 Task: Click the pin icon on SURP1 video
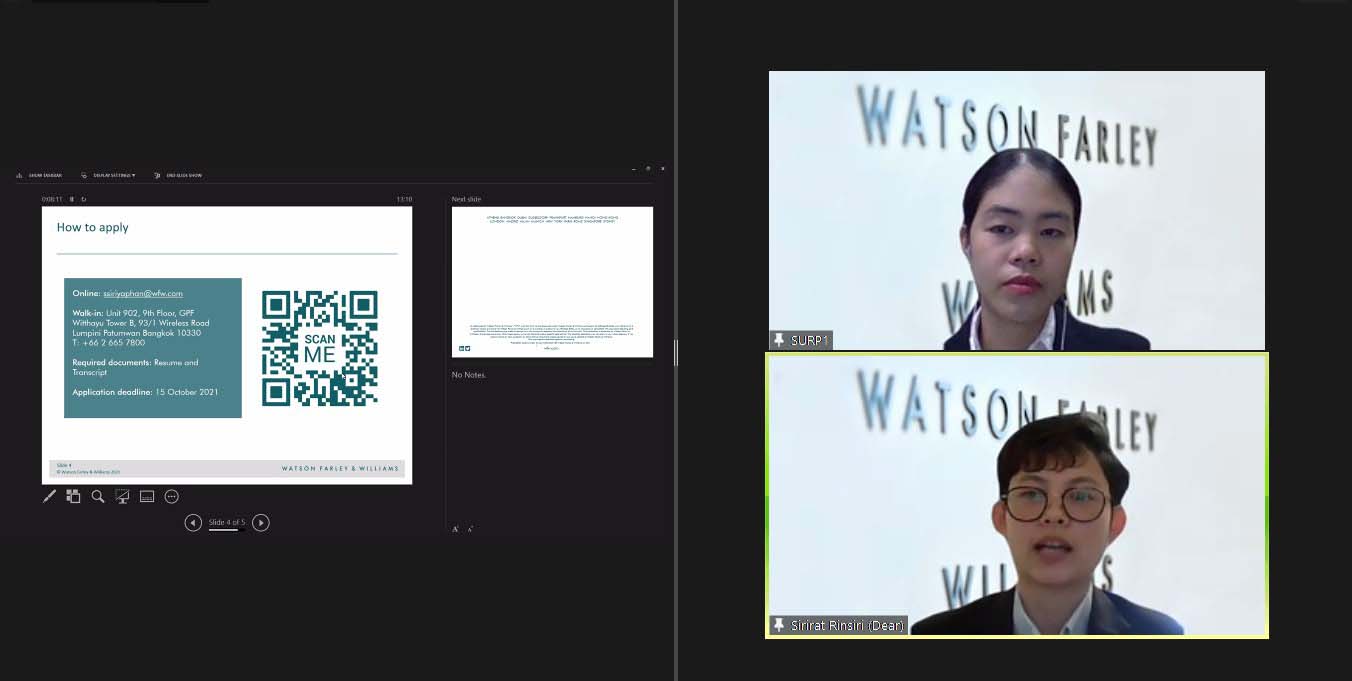tap(779, 340)
